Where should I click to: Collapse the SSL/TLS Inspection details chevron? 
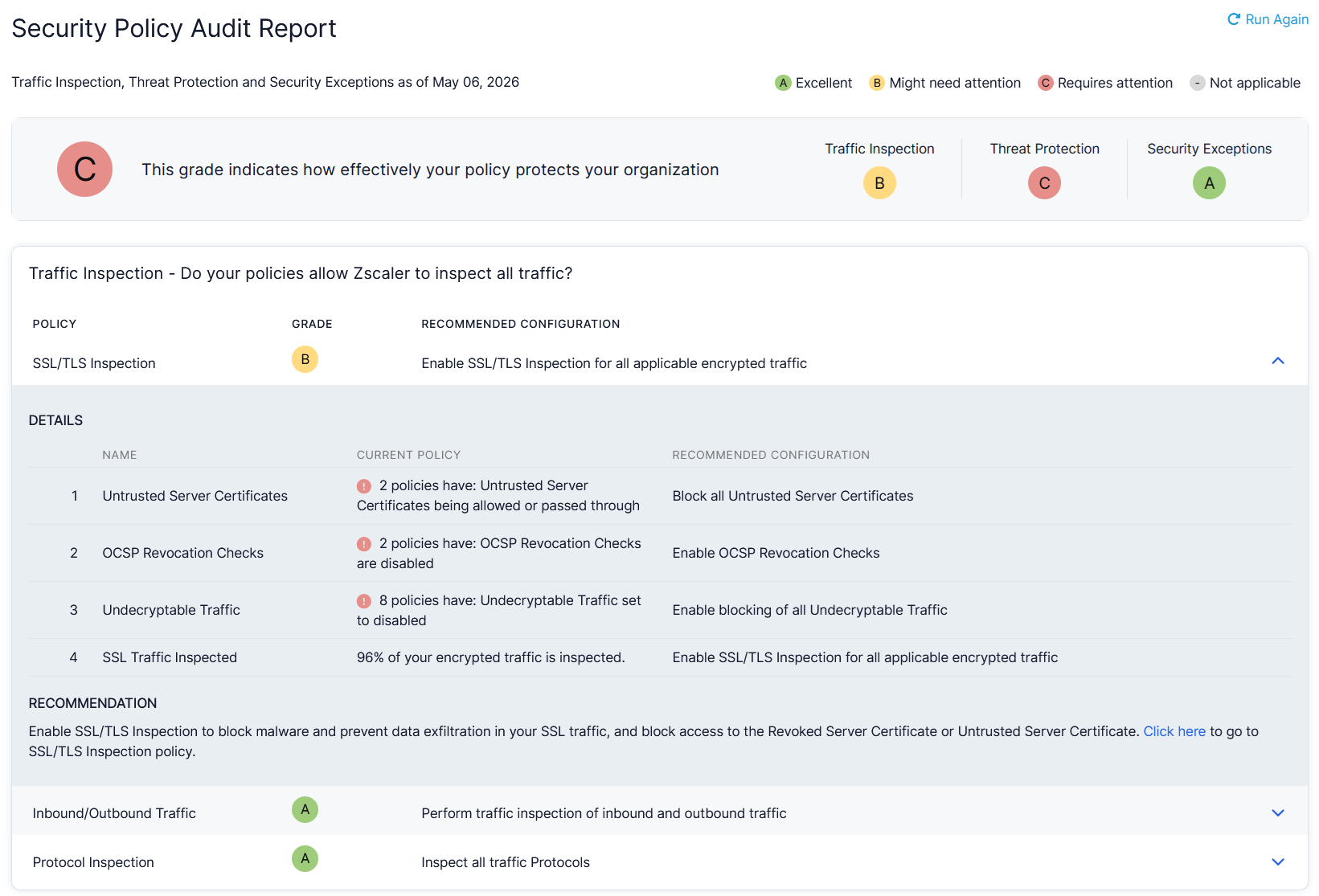(1278, 361)
